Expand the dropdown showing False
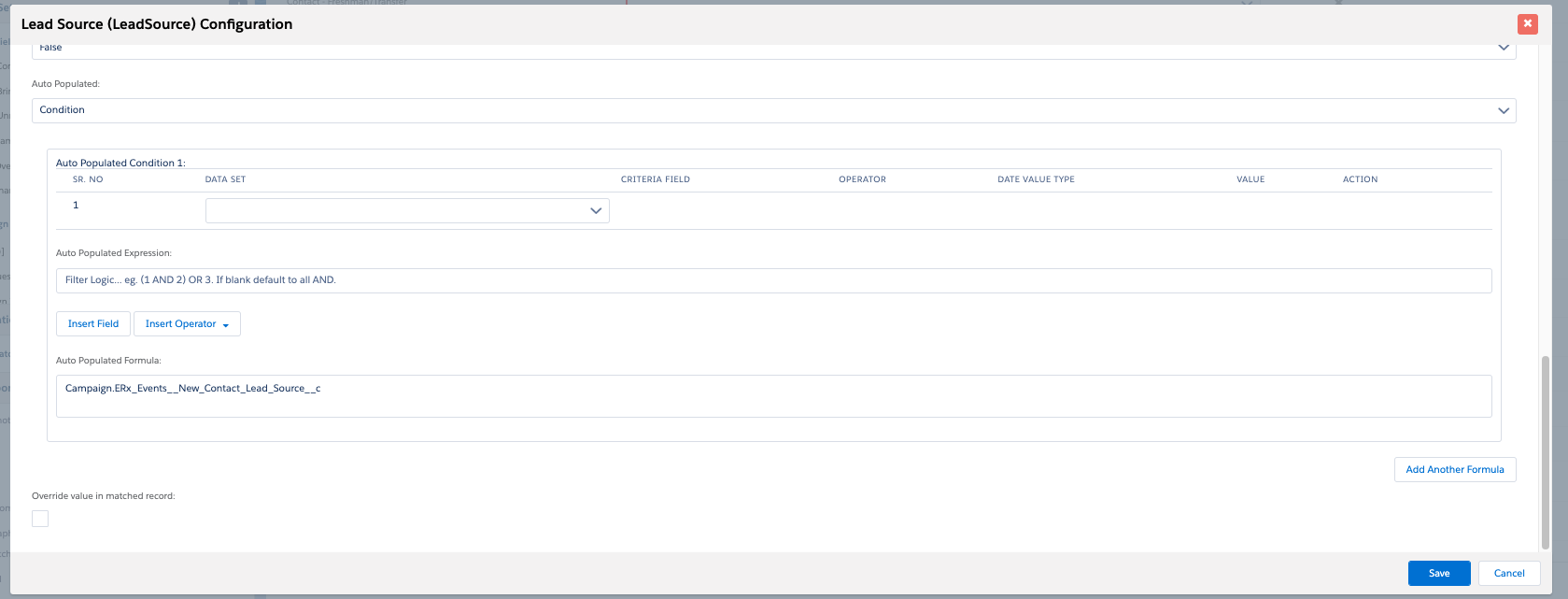1568x599 pixels. coord(772,49)
